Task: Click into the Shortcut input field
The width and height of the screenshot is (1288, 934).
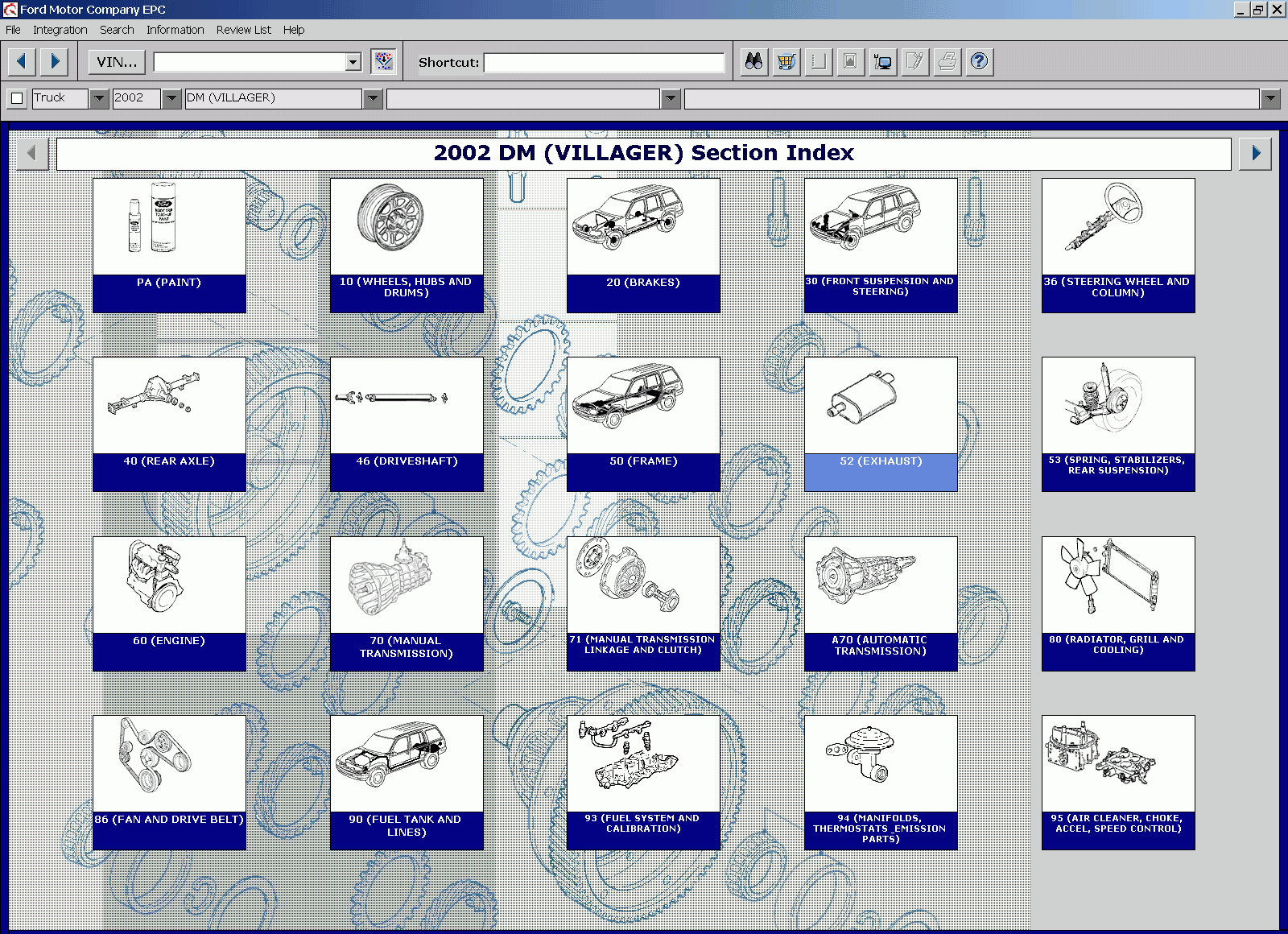Action: click(605, 63)
